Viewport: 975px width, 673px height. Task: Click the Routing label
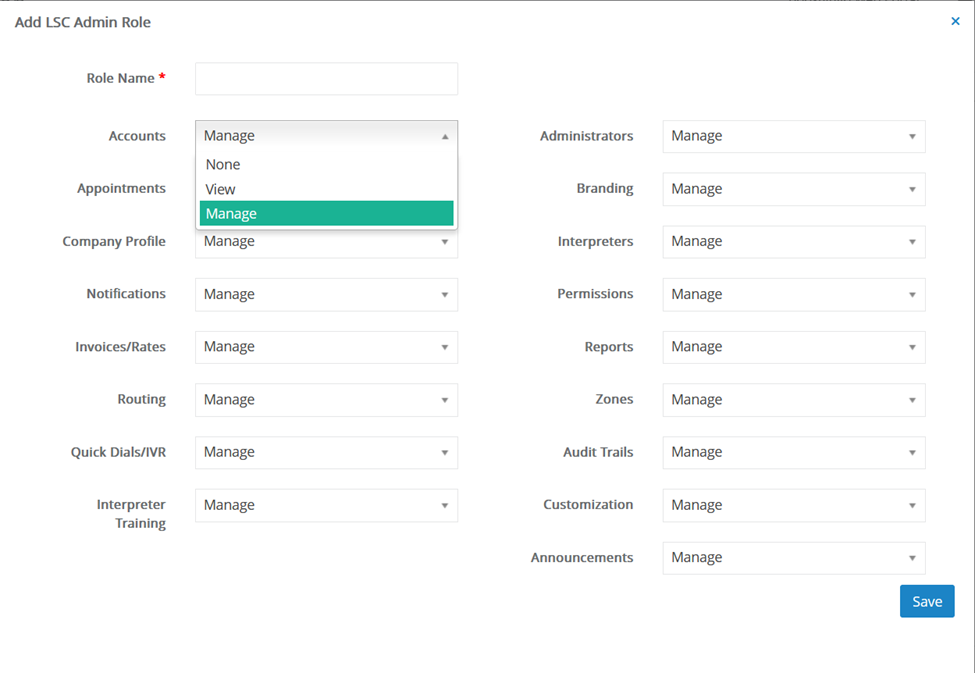tap(141, 399)
